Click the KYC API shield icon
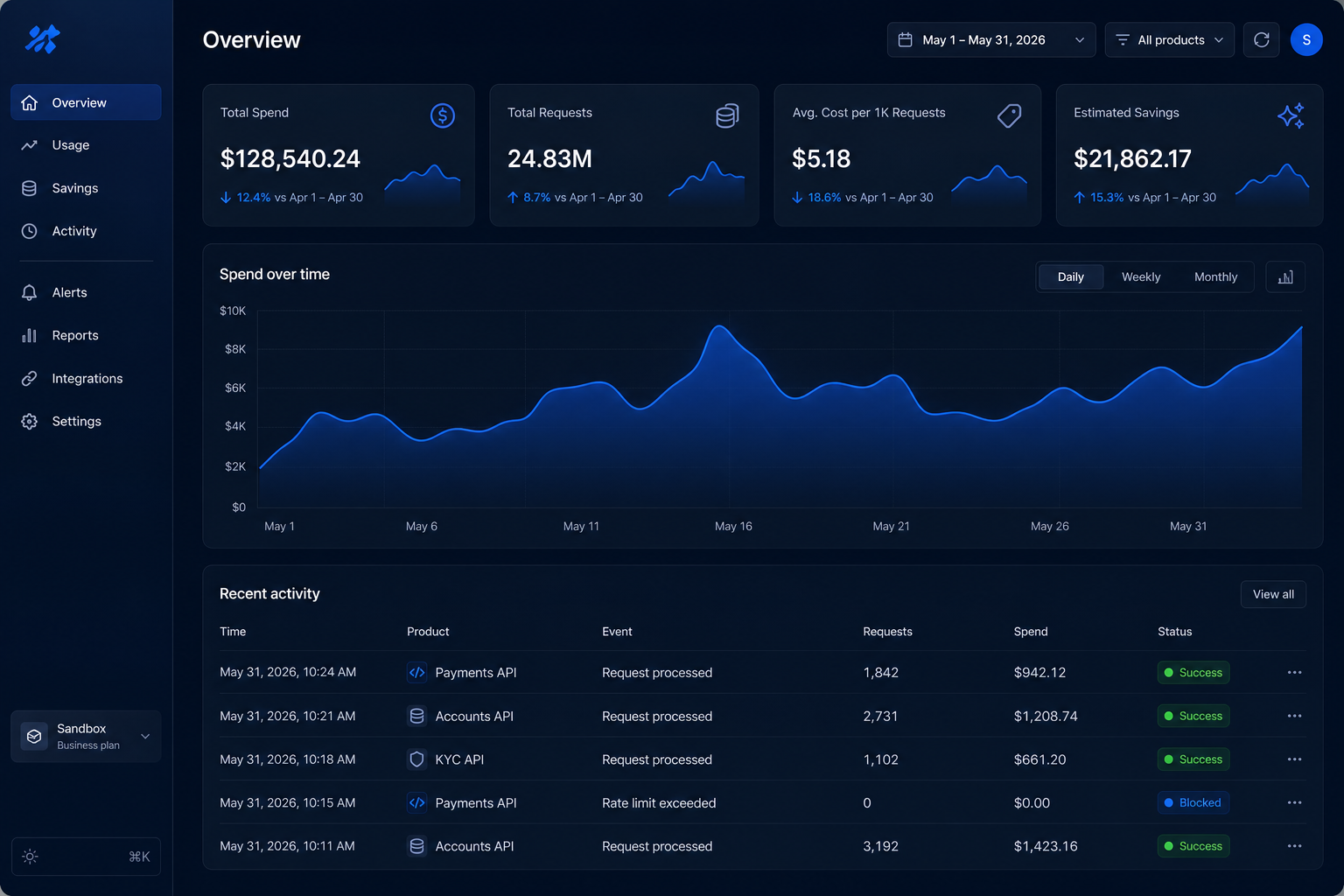 click(417, 759)
